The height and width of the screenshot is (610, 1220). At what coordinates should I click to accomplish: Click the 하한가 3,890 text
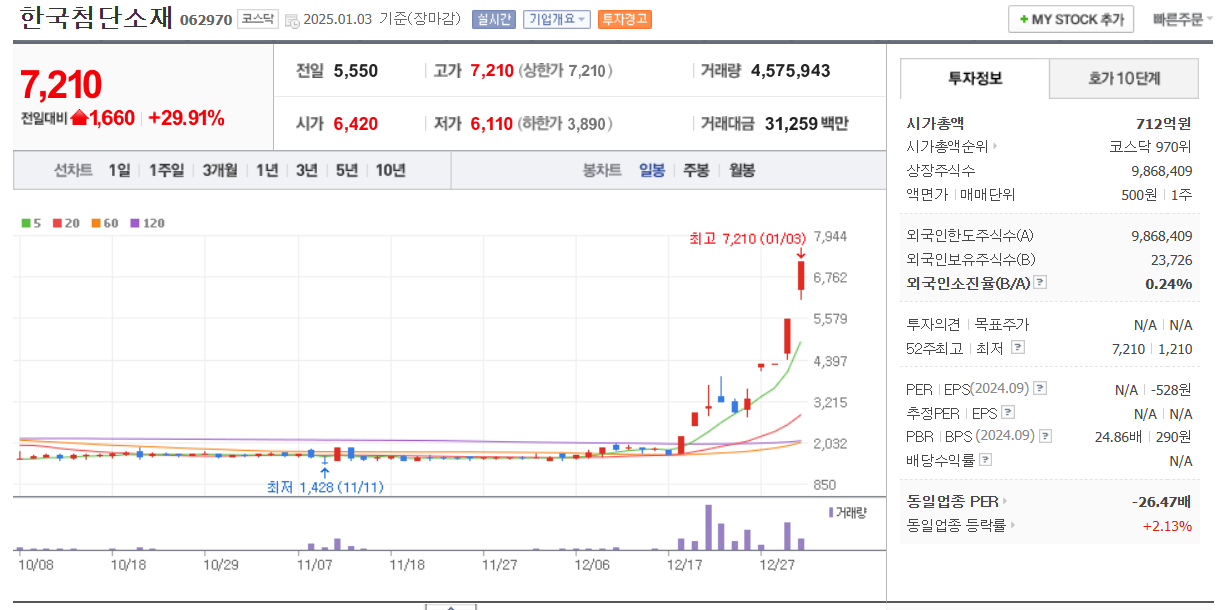point(565,124)
